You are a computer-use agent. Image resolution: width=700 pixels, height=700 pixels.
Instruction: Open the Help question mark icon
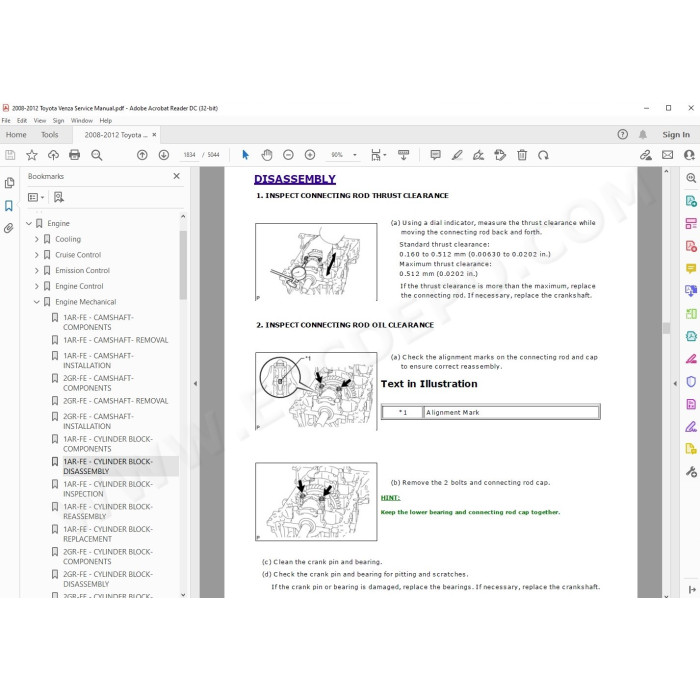622,134
